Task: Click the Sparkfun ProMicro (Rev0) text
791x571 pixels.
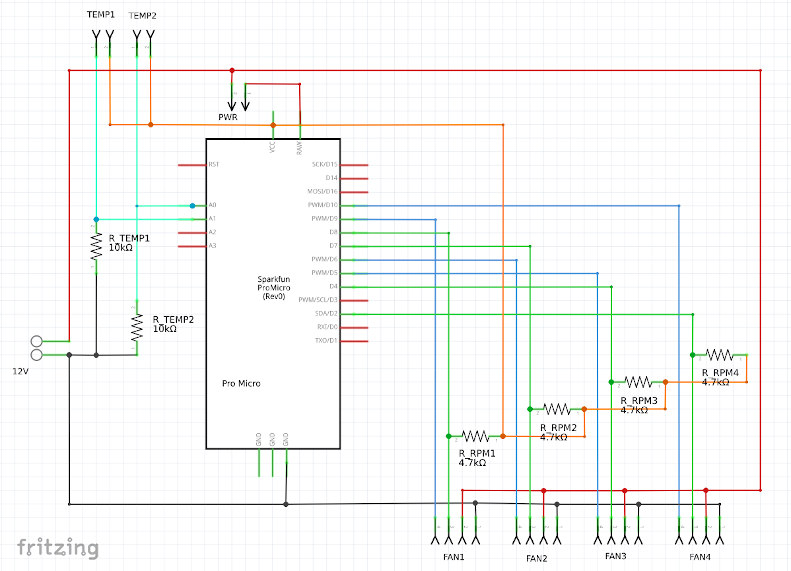Action: [274, 288]
